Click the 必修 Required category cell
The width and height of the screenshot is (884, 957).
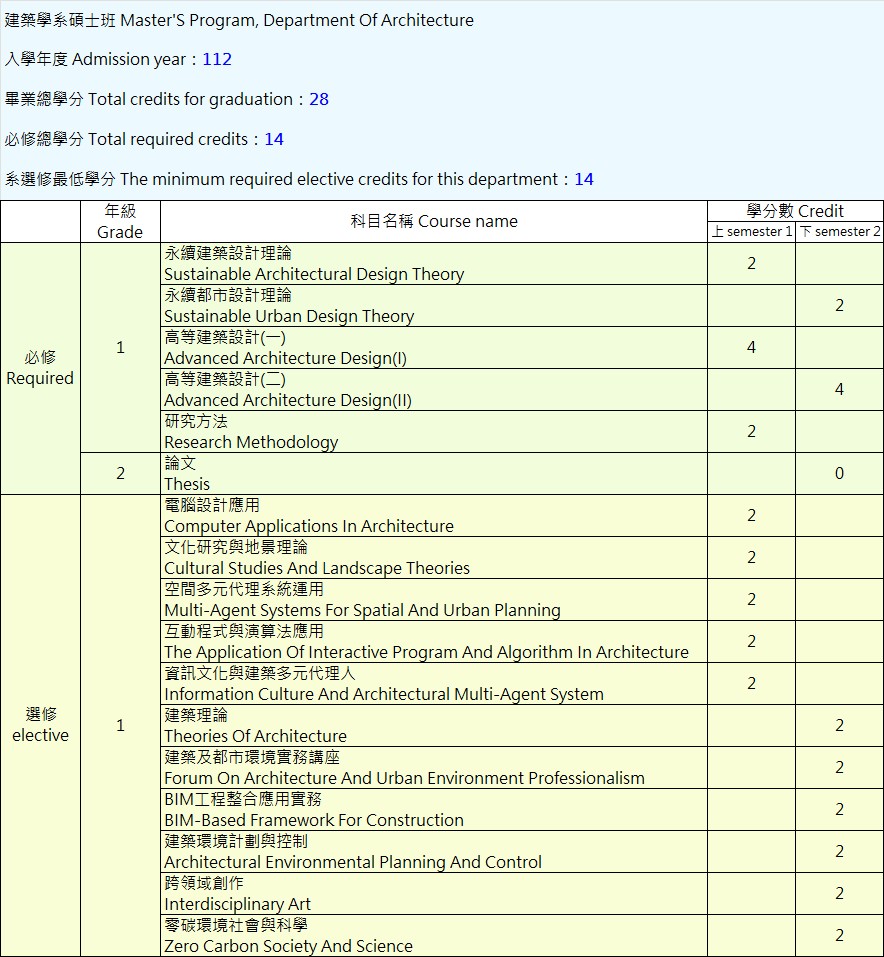click(x=40, y=368)
